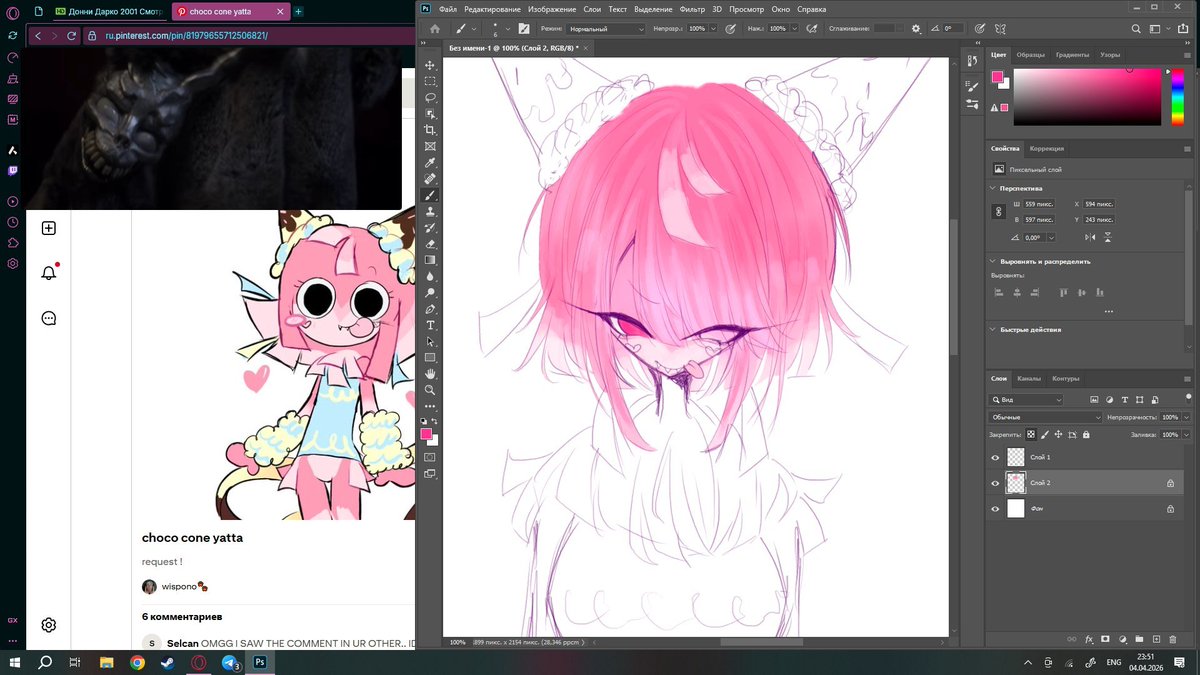This screenshot has height=675, width=1200.
Task: Select the Rectangular Marquee tool
Action: pos(431,81)
